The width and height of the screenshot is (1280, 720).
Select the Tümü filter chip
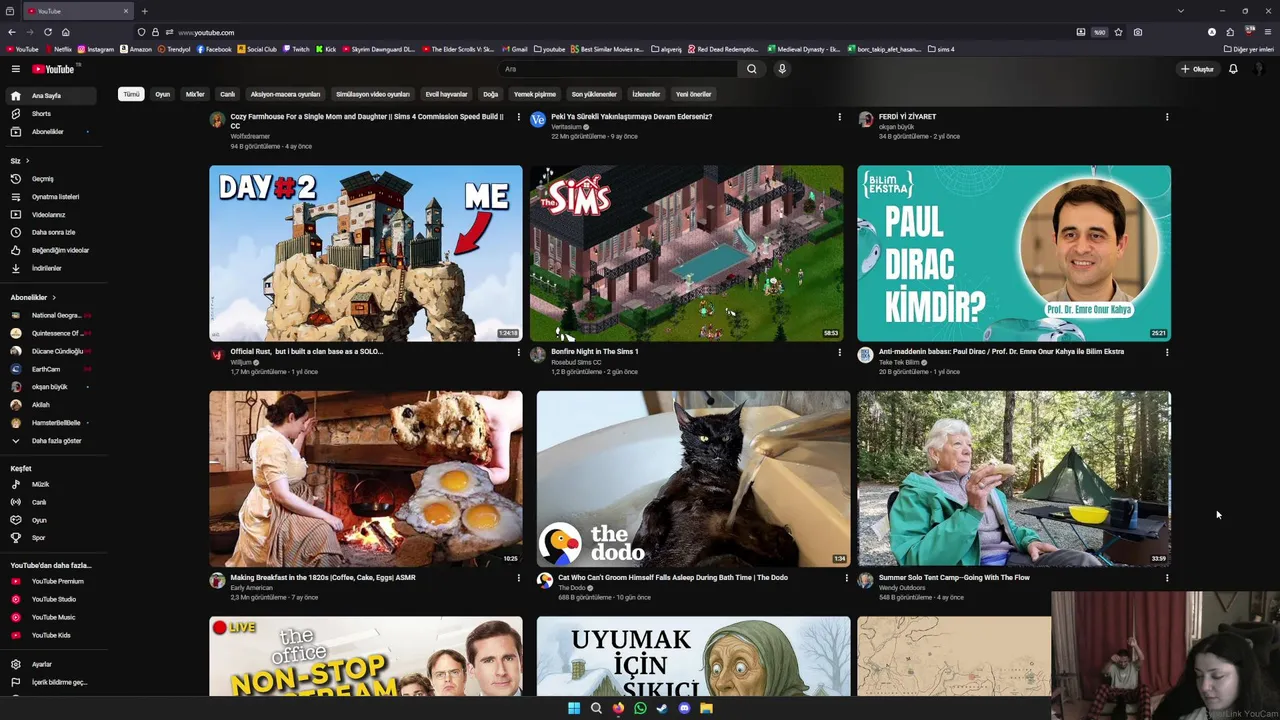pyautogui.click(x=131, y=94)
